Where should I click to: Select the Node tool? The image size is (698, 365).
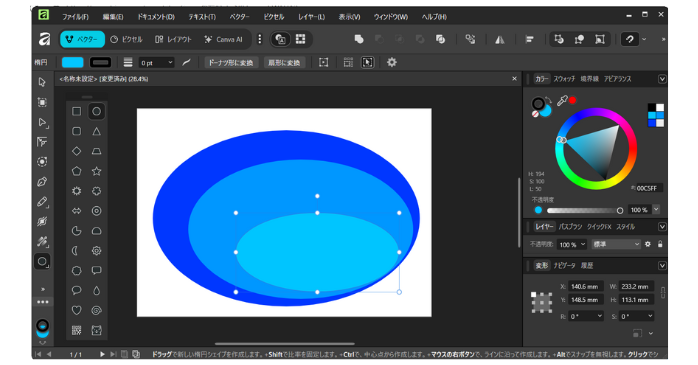pos(42,122)
